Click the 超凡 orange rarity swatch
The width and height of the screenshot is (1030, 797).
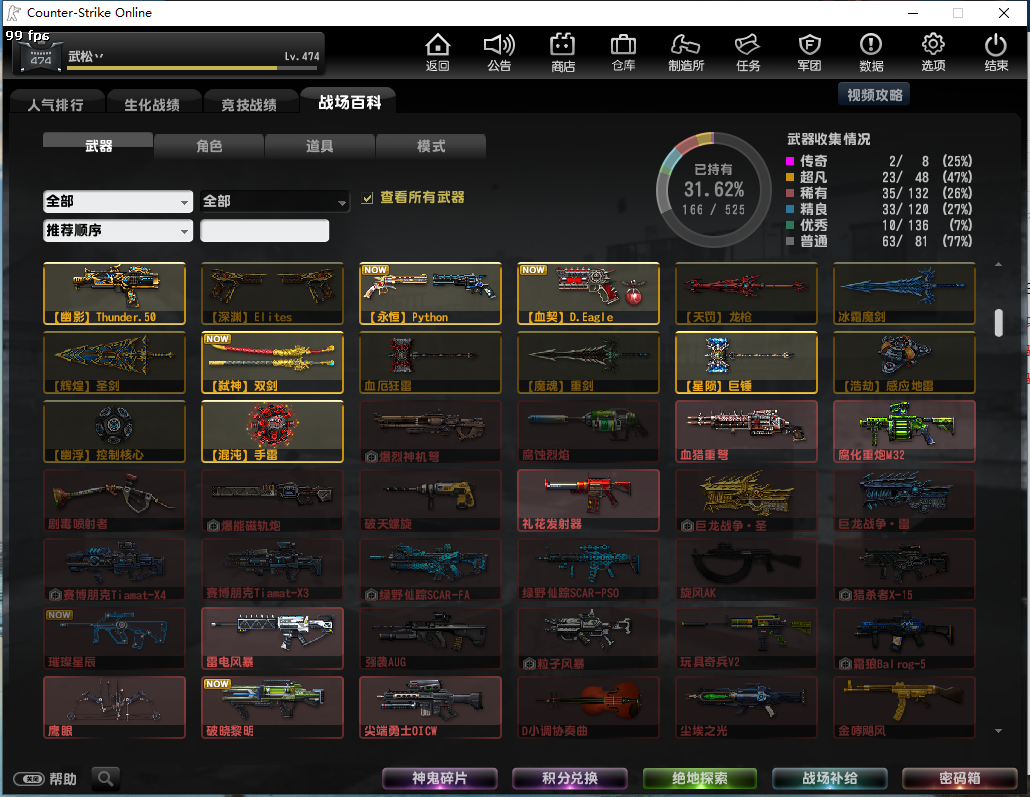[x=790, y=177]
